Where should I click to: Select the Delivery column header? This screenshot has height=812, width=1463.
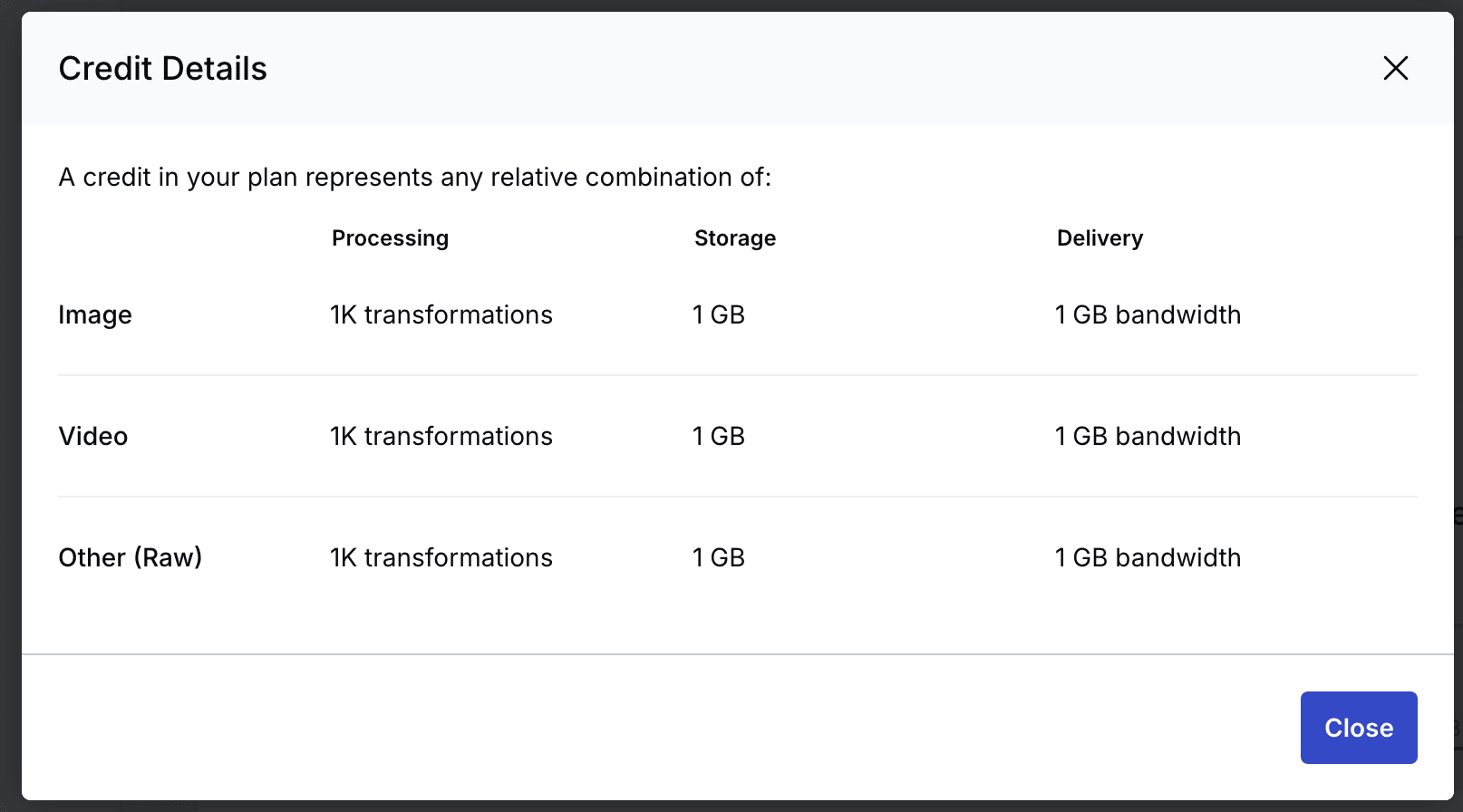click(1100, 238)
